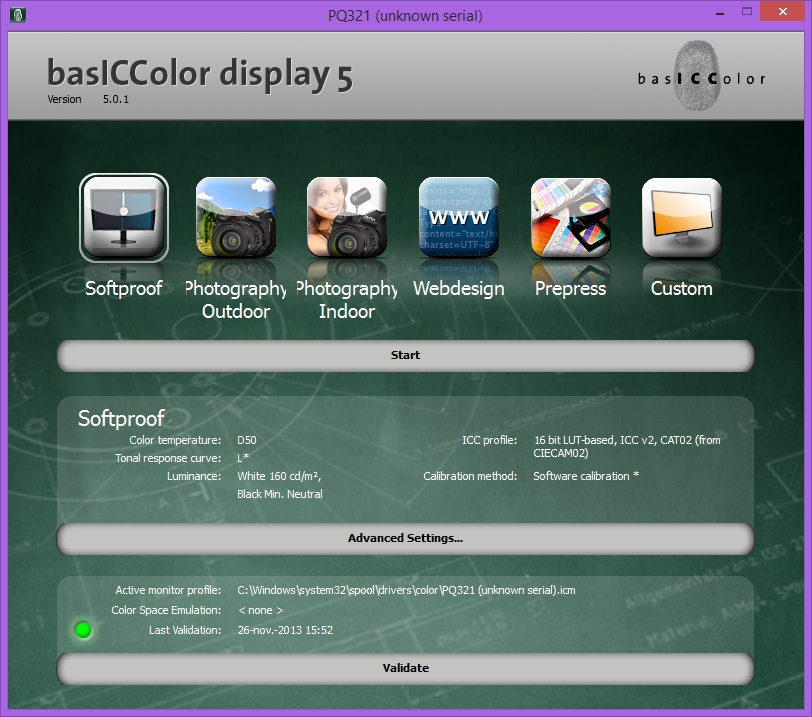This screenshot has width=812, height=717.
Task: Pick the Prepress color swatches icon
Action: pyautogui.click(x=571, y=217)
